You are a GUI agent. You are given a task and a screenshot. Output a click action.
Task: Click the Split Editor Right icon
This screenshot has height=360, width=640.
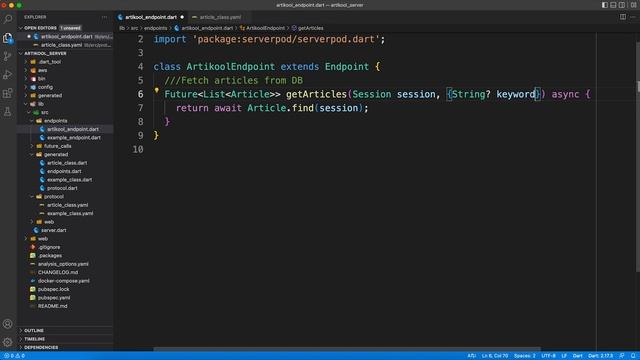coord(623,17)
